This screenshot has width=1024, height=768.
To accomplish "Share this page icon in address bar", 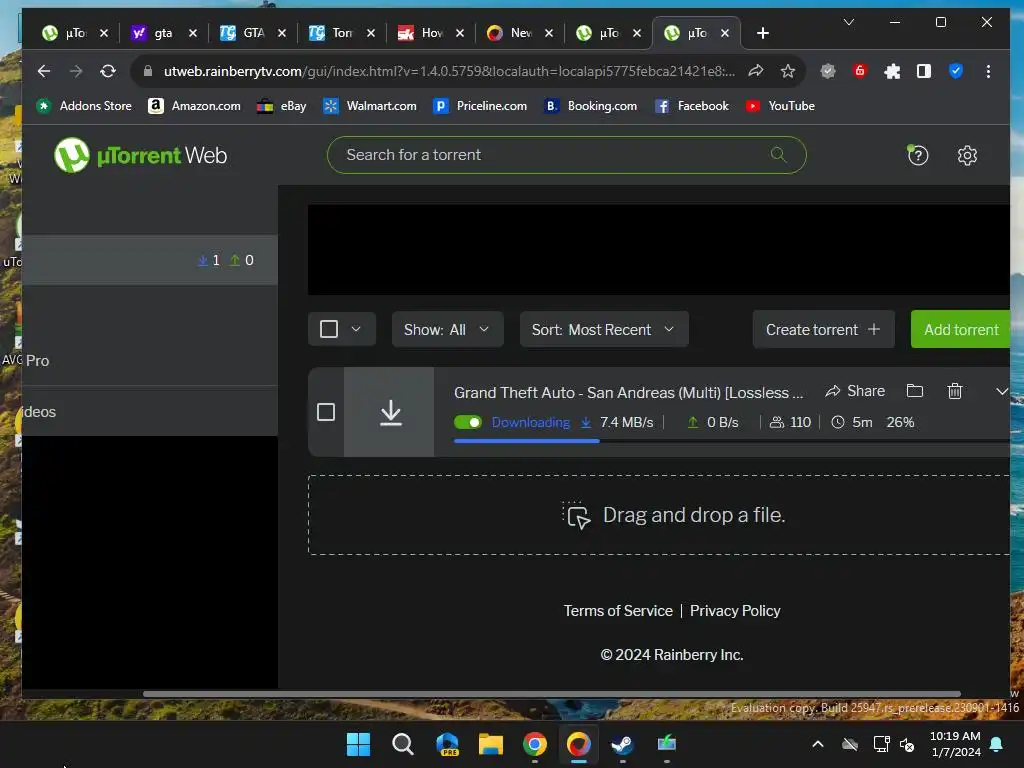I will [756, 71].
